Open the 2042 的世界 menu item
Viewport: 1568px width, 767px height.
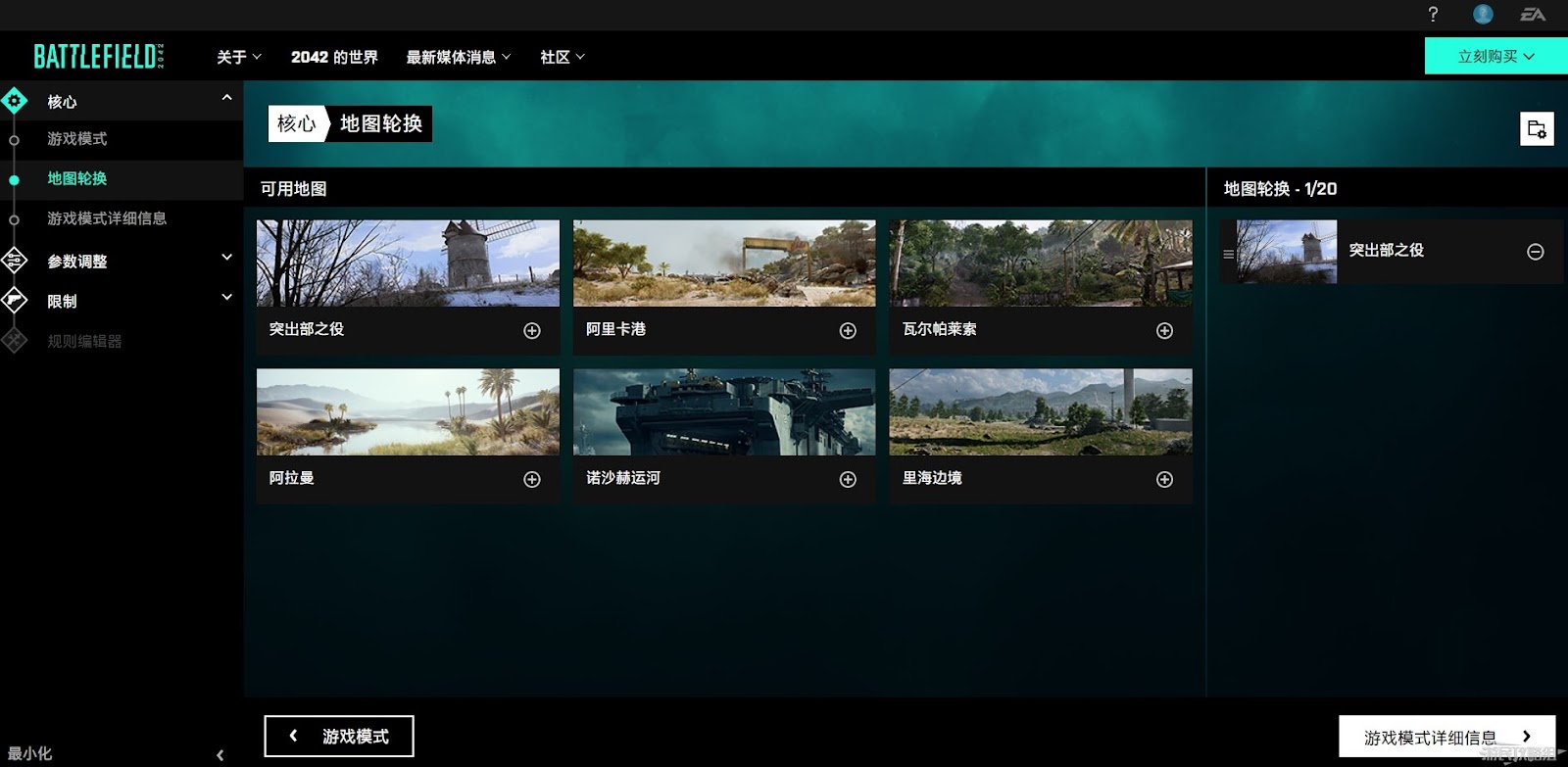[334, 57]
